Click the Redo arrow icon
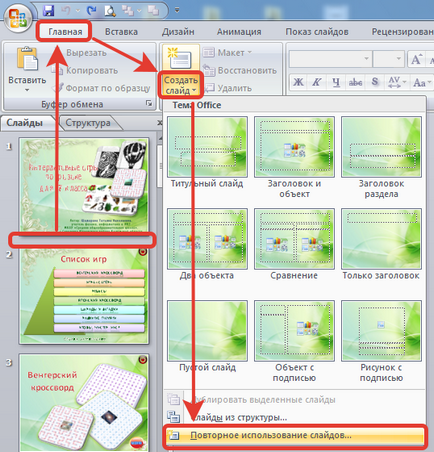 (91, 11)
